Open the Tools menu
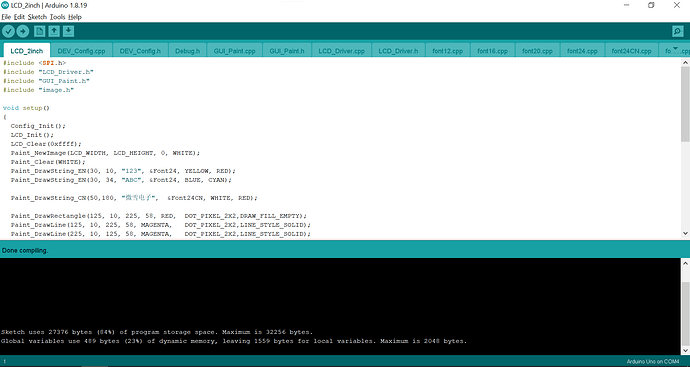 click(57, 17)
